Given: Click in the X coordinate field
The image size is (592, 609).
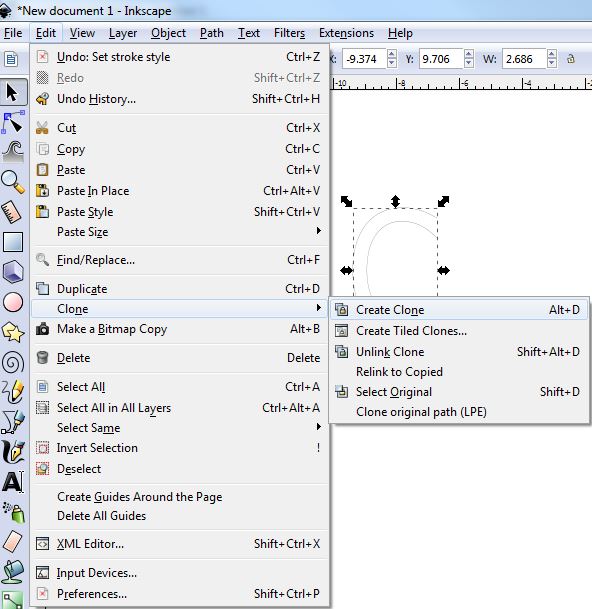Looking at the screenshot, I should (364, 59).
